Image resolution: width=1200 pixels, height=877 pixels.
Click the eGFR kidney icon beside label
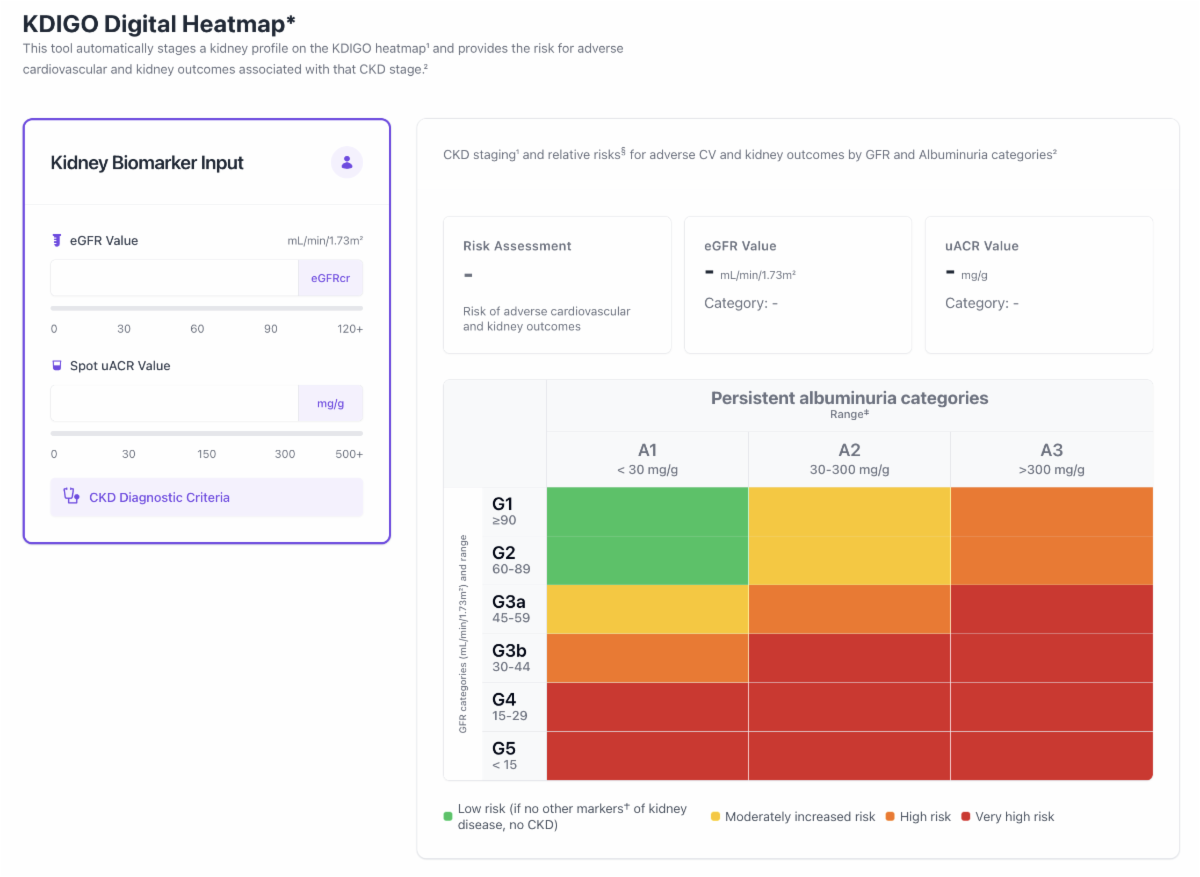point(57,240)
